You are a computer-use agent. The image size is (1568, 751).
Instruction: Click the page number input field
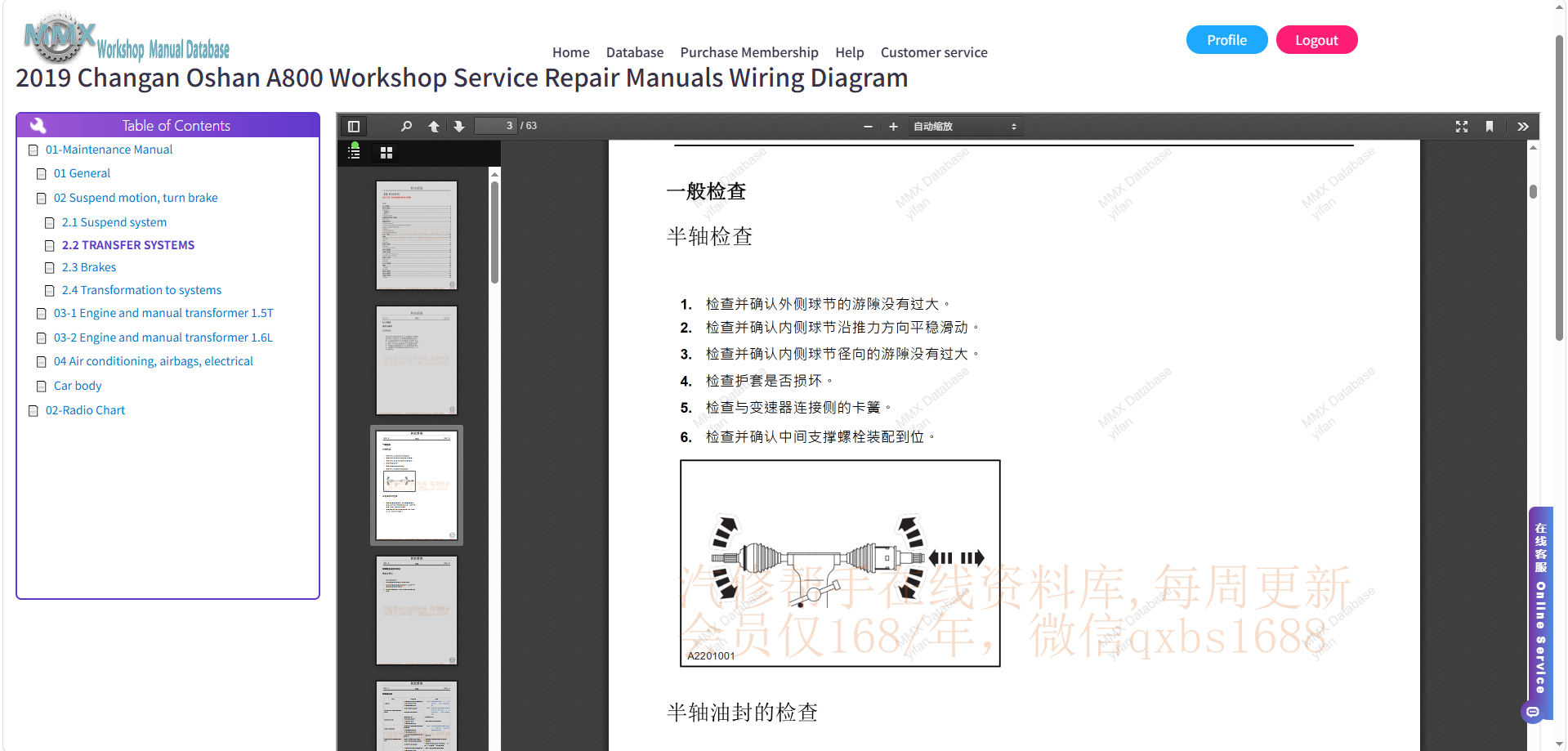[496, 126]
